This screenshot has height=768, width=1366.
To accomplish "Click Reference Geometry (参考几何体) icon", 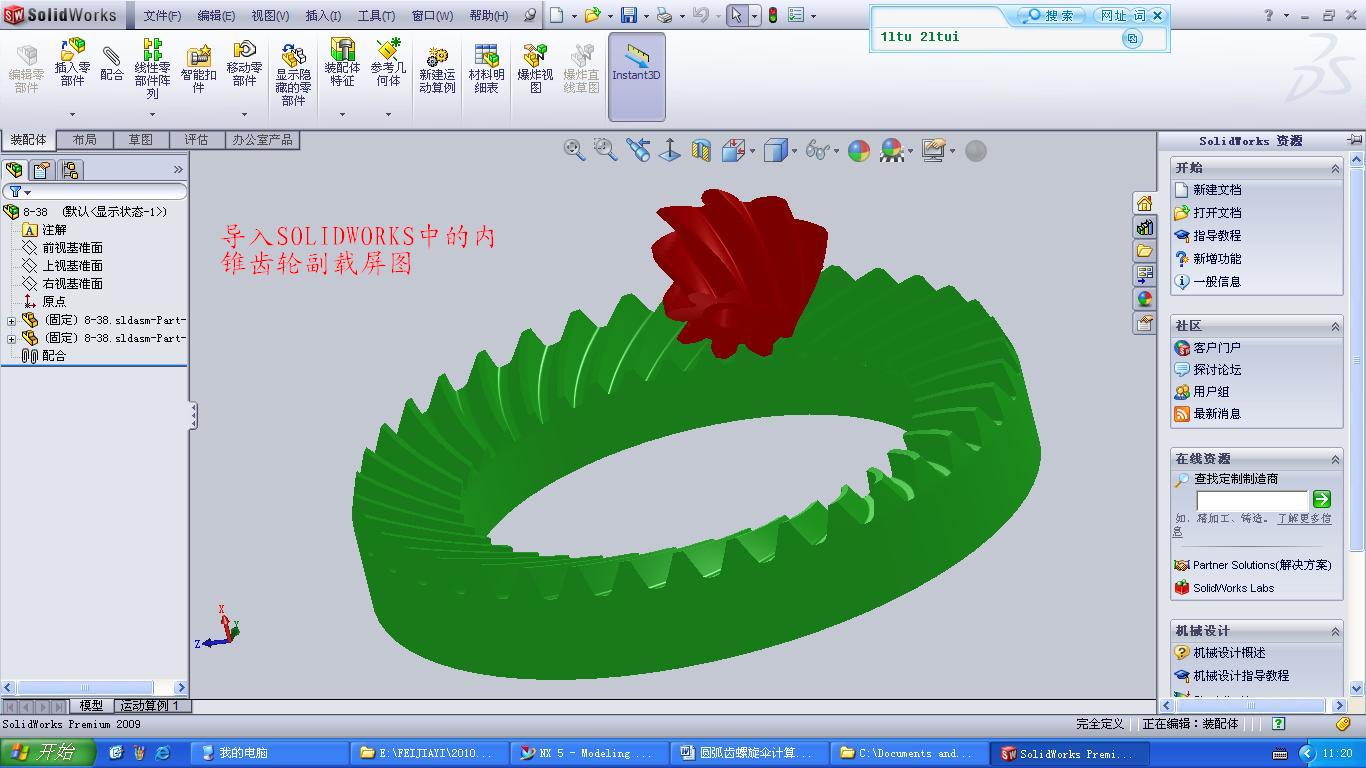I will [x=388, y=62].
